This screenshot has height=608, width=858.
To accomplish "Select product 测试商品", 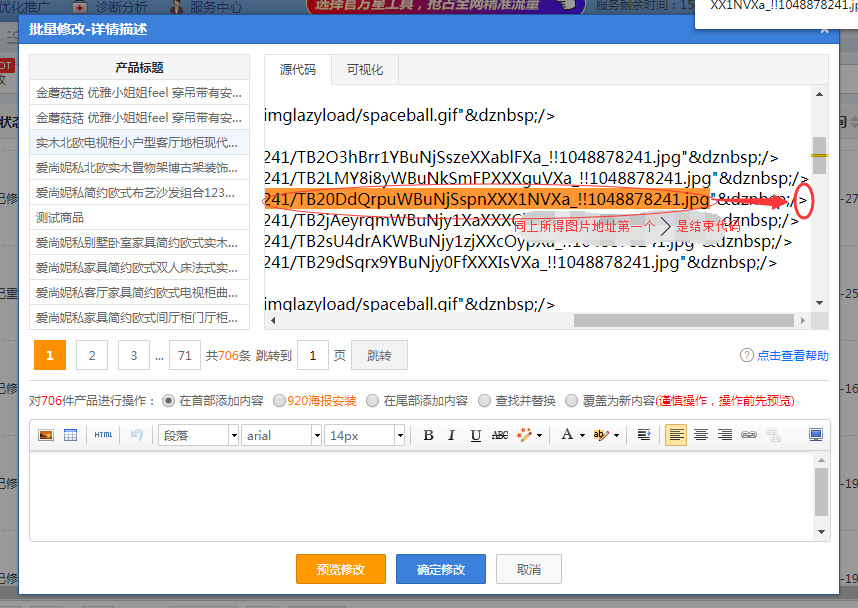I will point(140,218).
